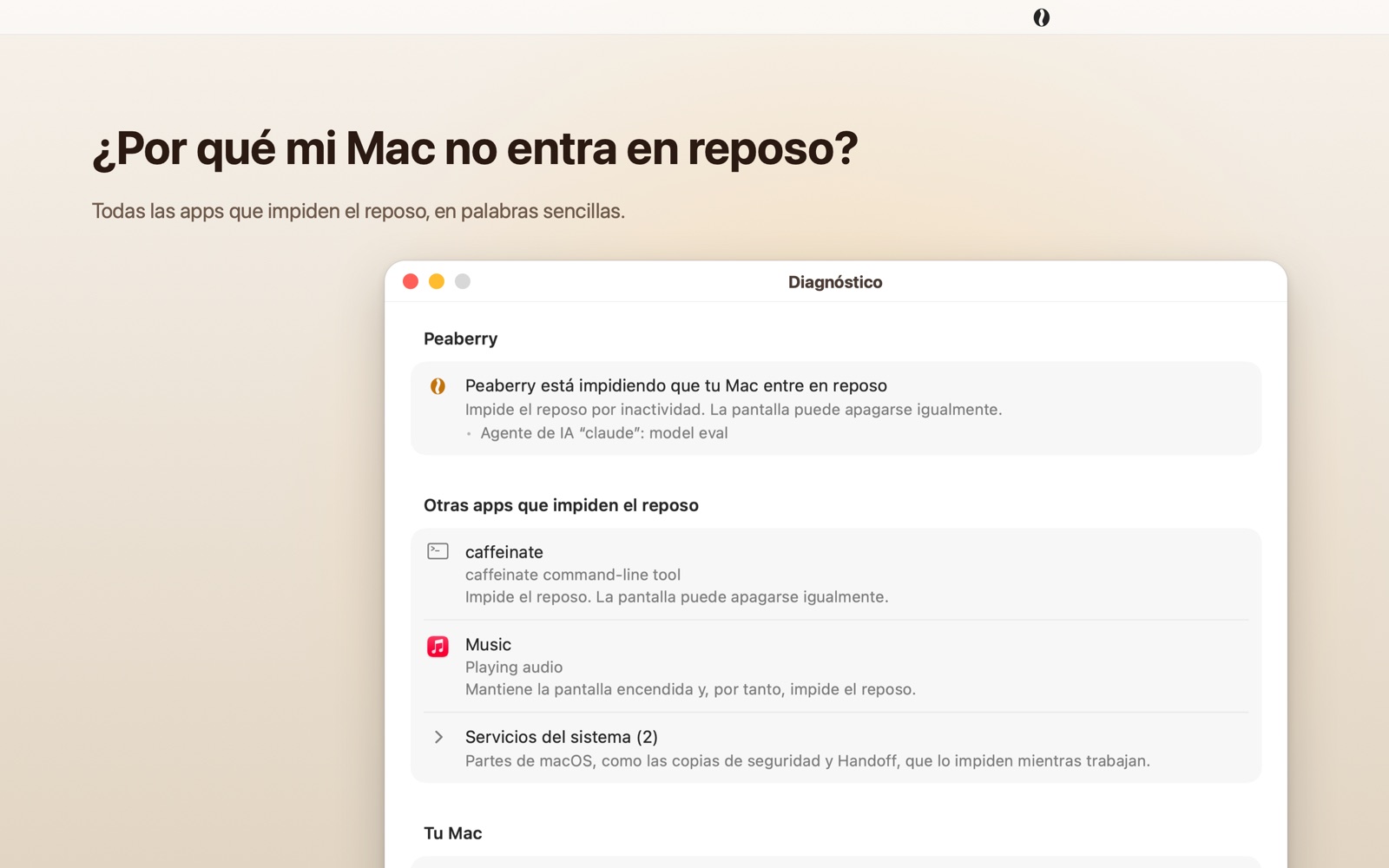
Task: Click the ¿Por qué mi Mac no entra en reposo? headline
Action: pos(475,148)
